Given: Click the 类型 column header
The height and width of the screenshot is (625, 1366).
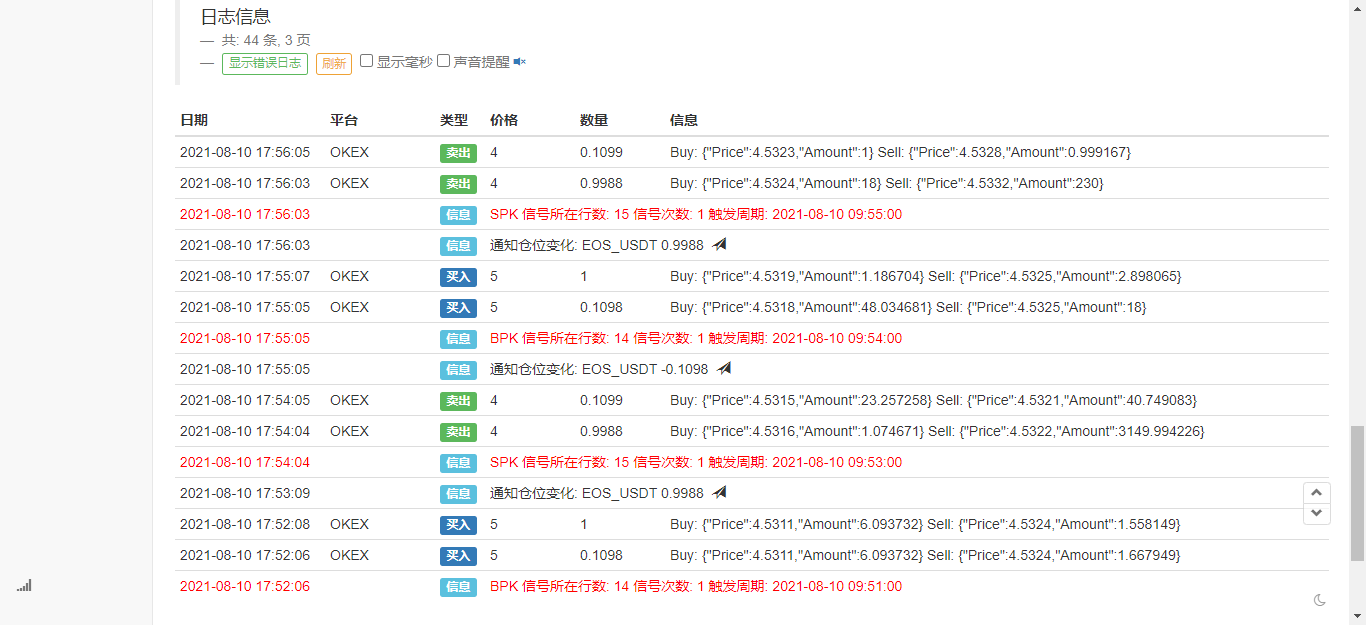Looking at the screenshot, I should (x=454, y=120).
